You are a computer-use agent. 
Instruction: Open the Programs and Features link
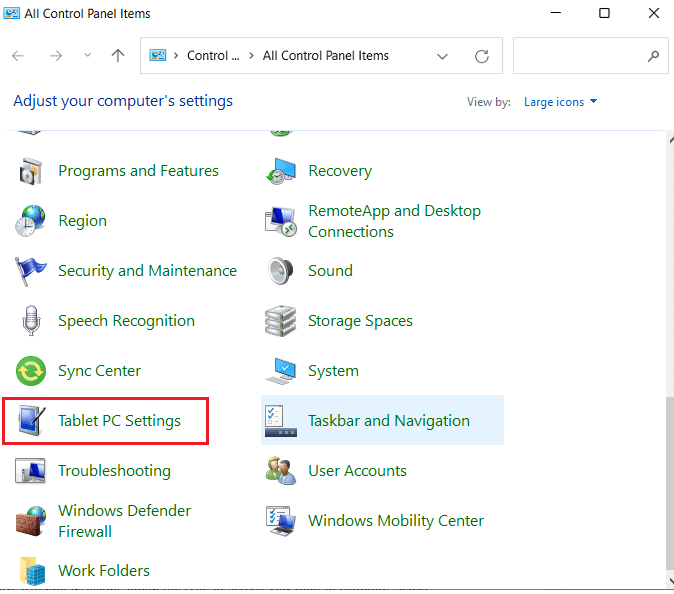tap(138, 171)
